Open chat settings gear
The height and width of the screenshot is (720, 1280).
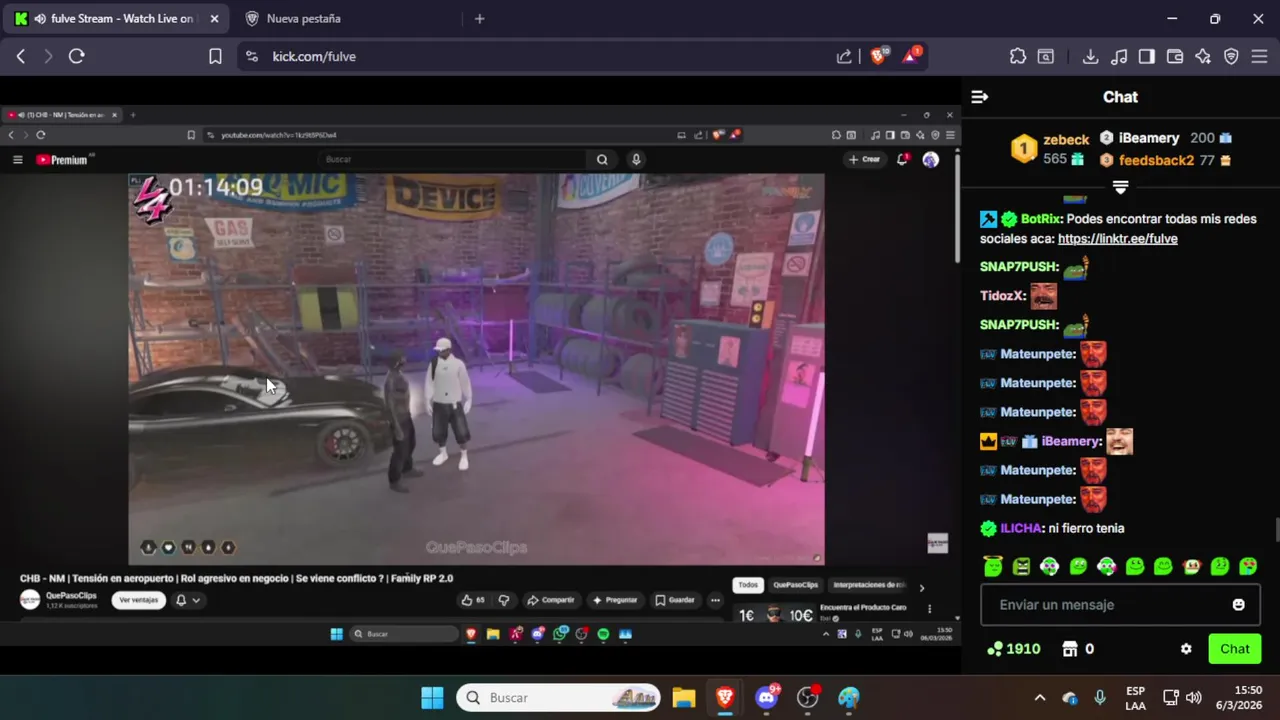tap(1186, 649)
